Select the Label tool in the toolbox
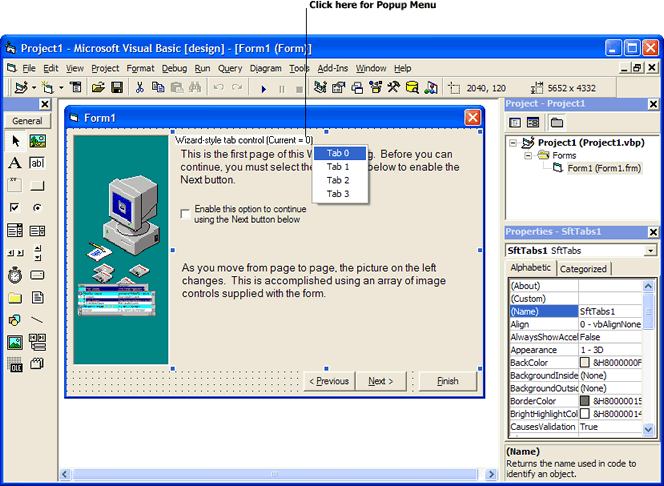The height and width of the screenshot is (486, 664). 15,163
